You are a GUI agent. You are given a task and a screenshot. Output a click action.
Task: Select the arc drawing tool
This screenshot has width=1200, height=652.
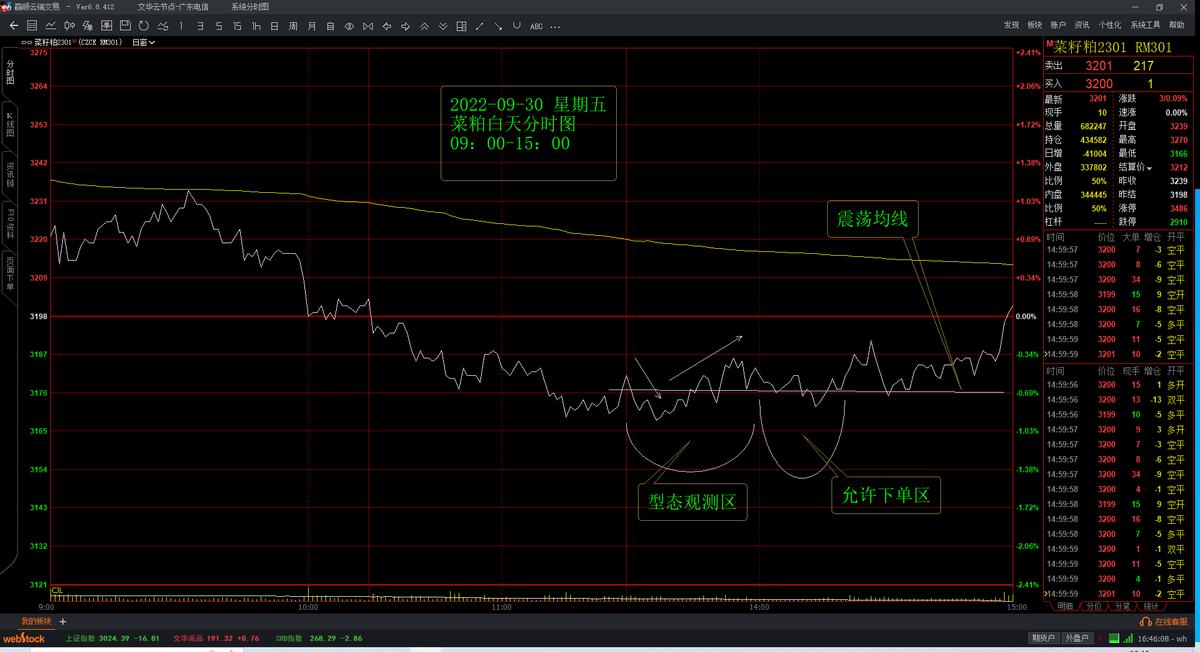pos(515,26)
